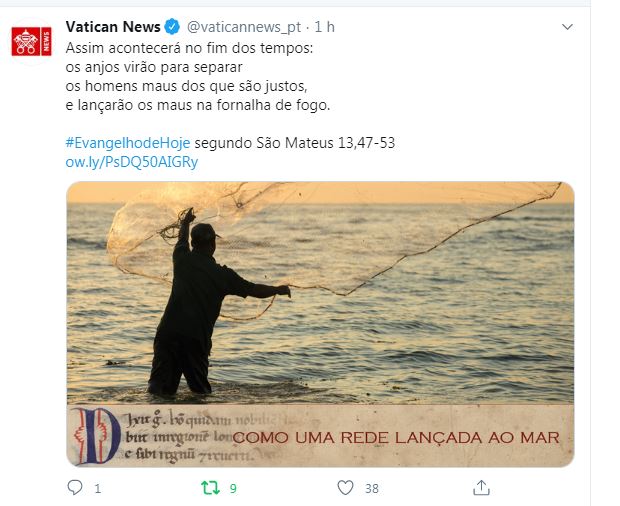Click the tweet text about anjos
The width and height of the screenshot is (620, 506).
pos(198,77)
